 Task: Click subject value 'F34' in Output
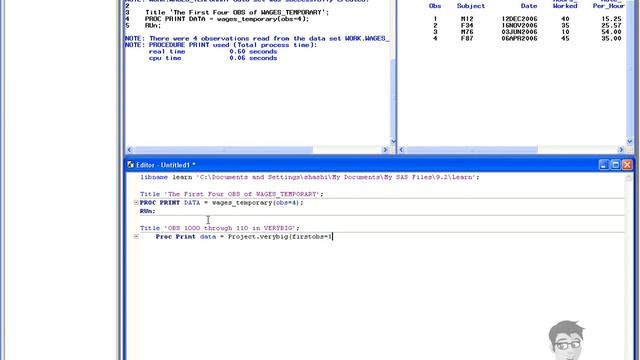tap(467, 25)
